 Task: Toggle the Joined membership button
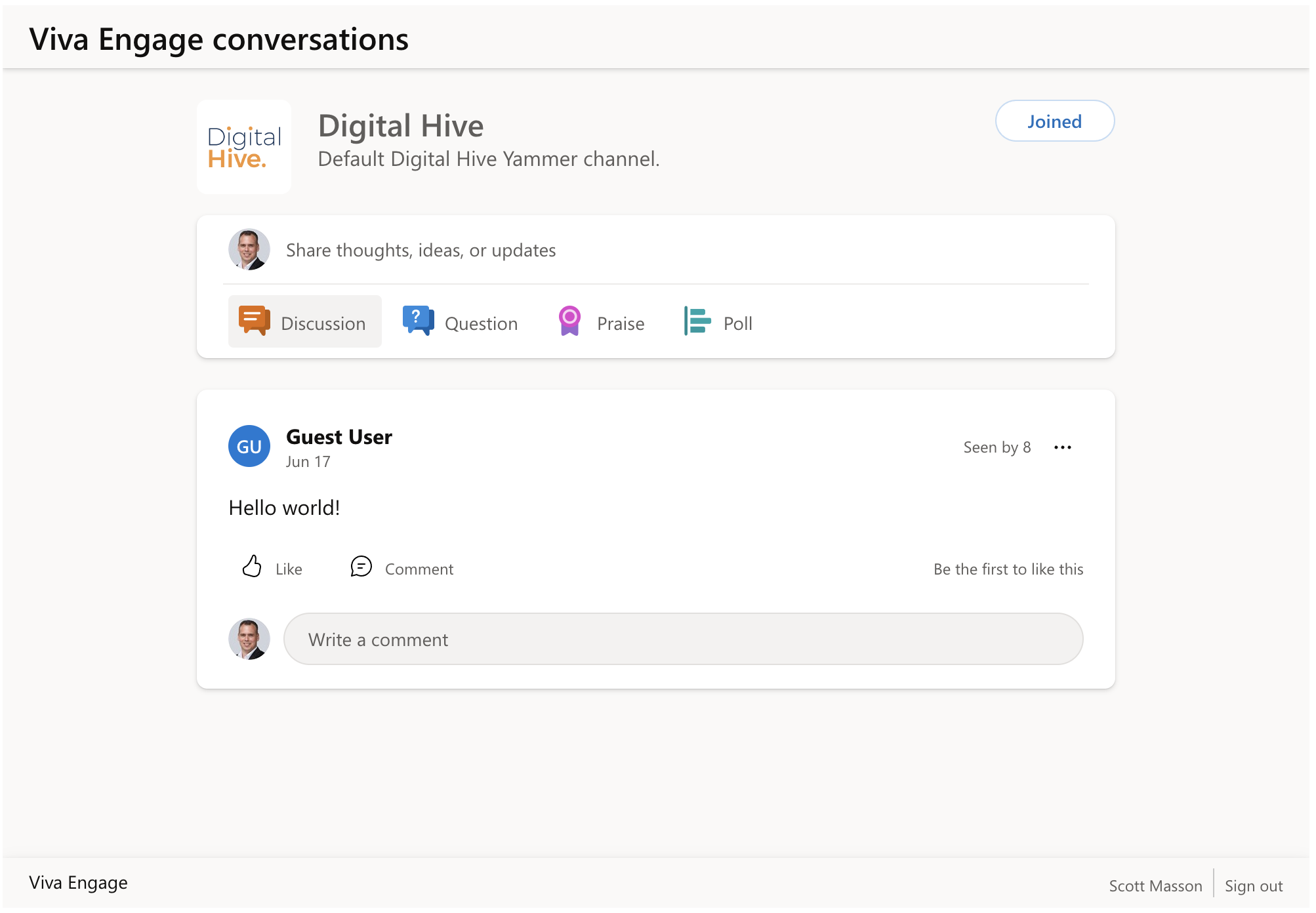pyautogui.click(x=1054, y=121)
